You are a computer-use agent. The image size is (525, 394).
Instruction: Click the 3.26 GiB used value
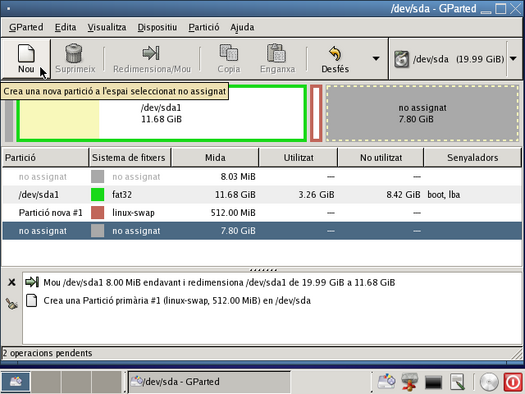[316, 194]
